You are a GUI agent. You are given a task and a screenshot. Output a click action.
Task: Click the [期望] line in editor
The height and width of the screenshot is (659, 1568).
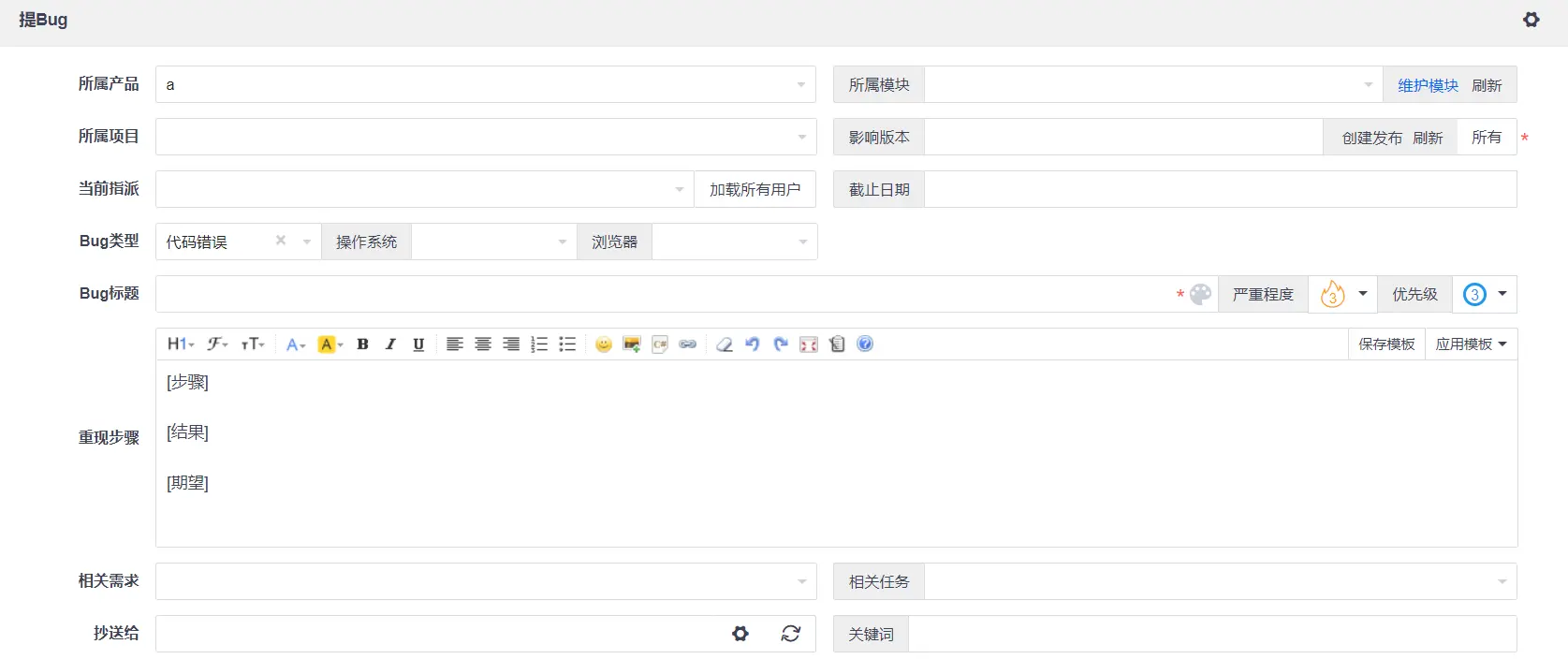[187, 483]
